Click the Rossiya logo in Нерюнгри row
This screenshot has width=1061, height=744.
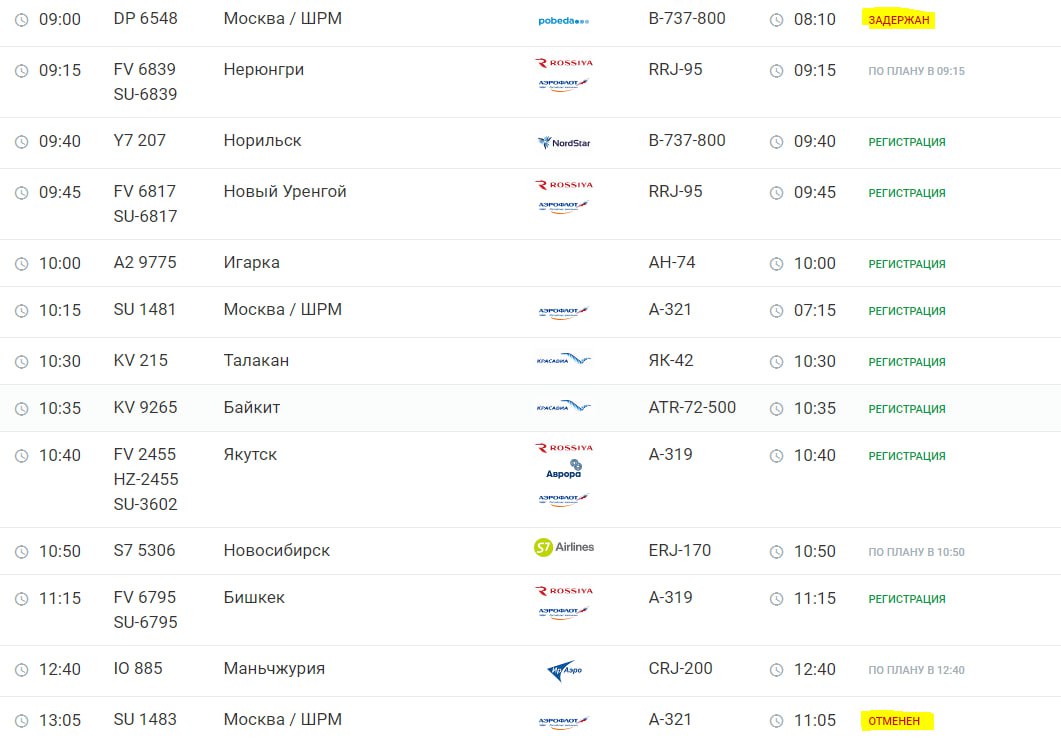coord(564,63)
